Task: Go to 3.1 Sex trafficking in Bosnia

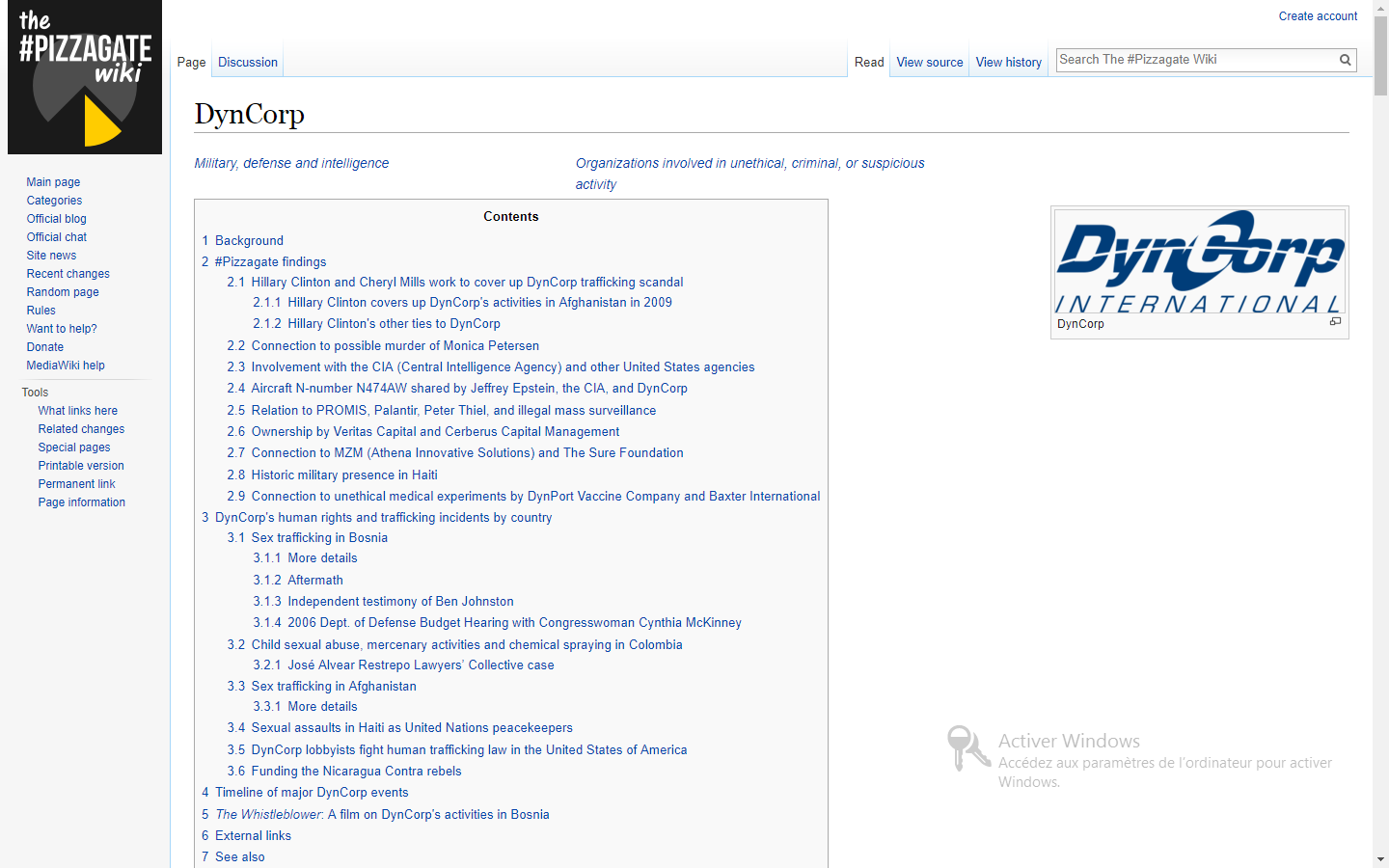Action: 308,538
